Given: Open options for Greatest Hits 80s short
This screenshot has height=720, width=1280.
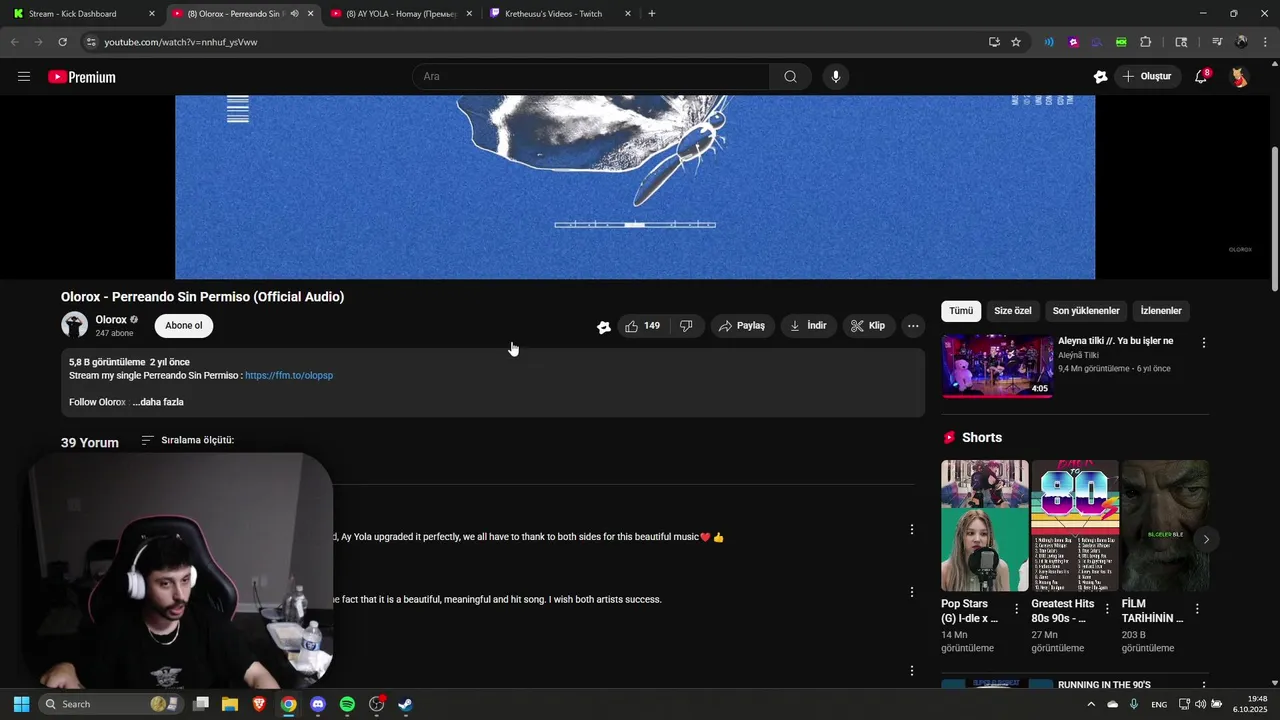Looking at the screenshot, I should pos(1107,609).
